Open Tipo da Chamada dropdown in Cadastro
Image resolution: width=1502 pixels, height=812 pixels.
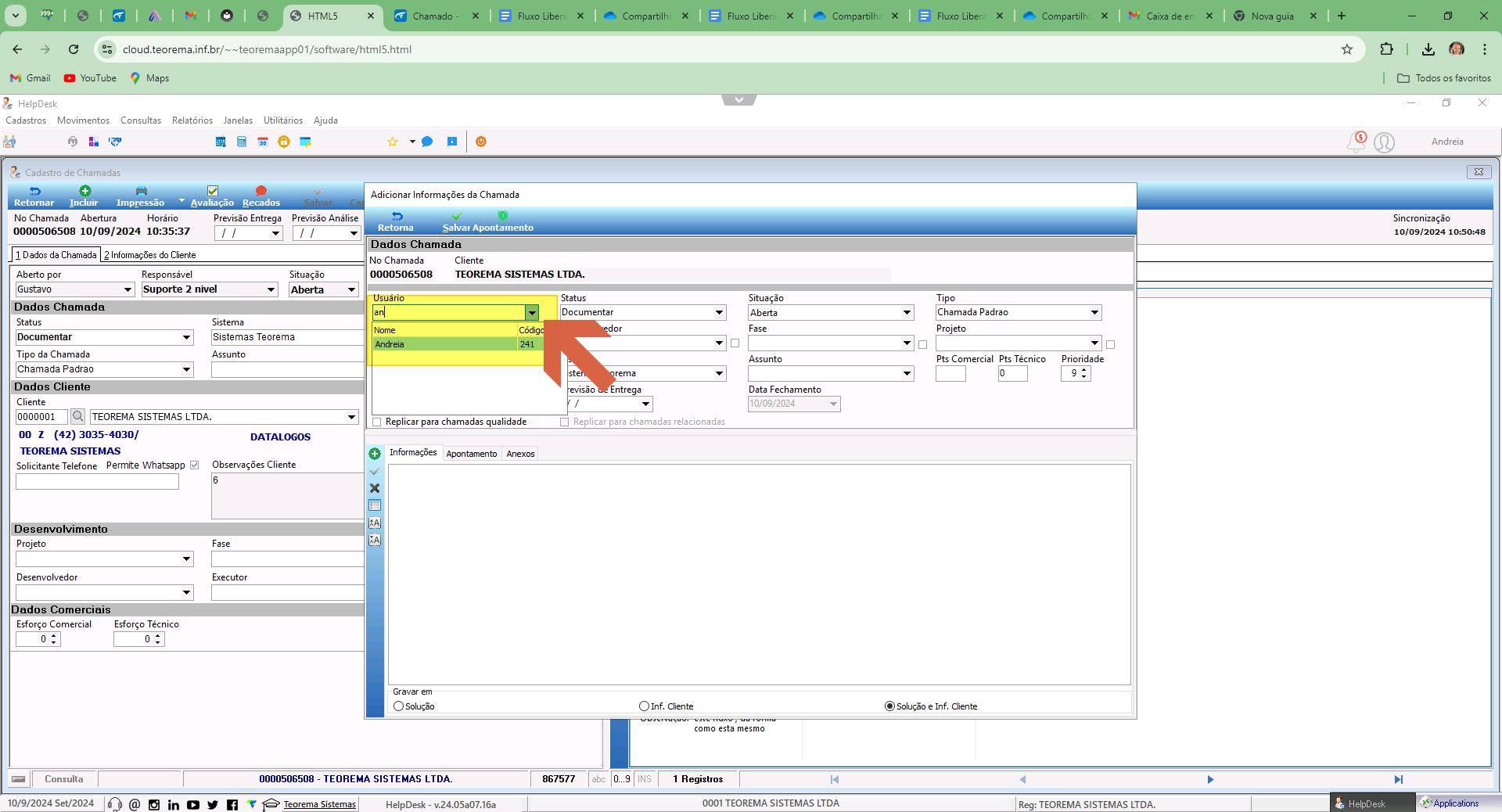[186, 369]
